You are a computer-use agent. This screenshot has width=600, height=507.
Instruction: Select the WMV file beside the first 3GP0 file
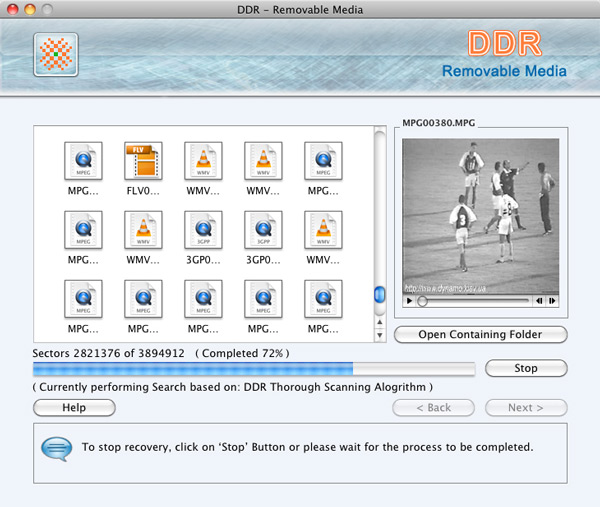(143, 230)
